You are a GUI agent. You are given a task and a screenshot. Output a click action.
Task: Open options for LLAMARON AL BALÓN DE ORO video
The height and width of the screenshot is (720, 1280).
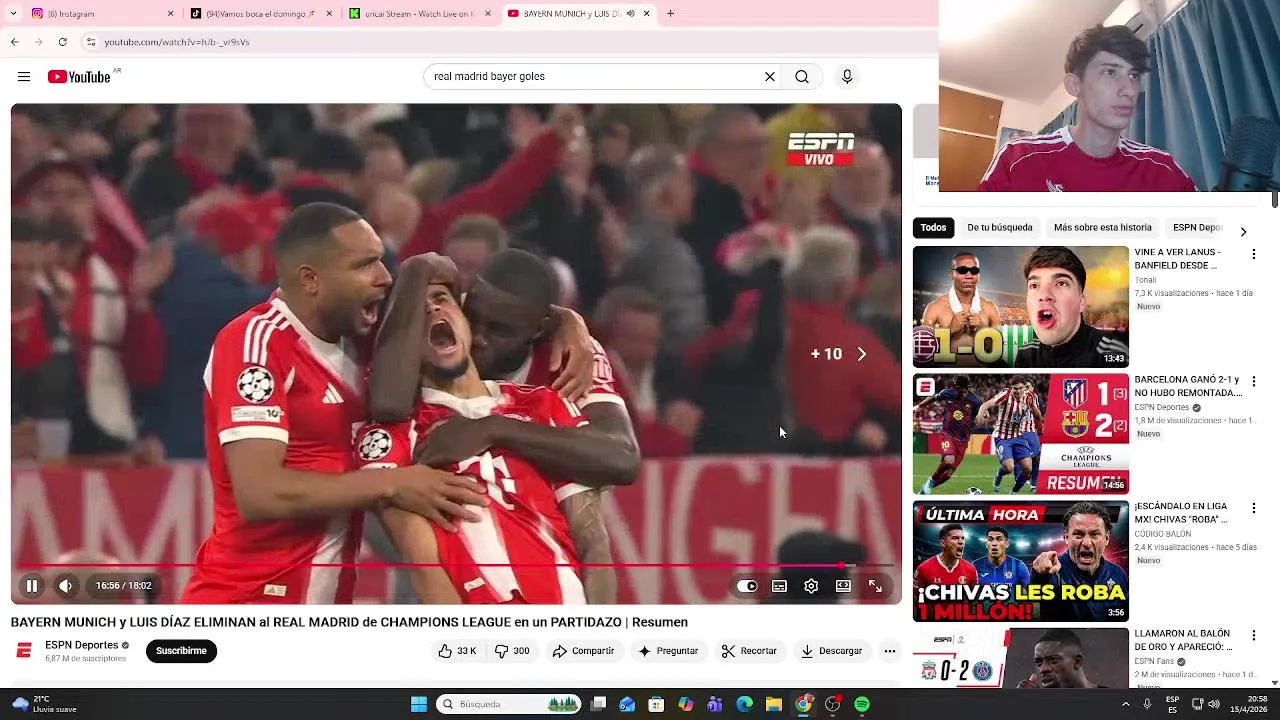pos(1253,635)
